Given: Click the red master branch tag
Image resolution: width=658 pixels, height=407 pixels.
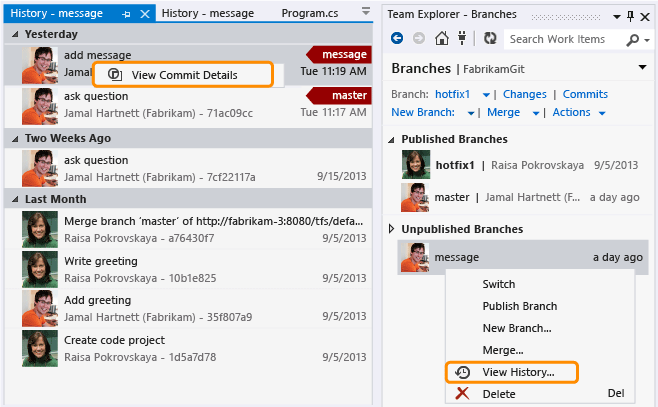Looking at the screenshot, I should 339,96.
